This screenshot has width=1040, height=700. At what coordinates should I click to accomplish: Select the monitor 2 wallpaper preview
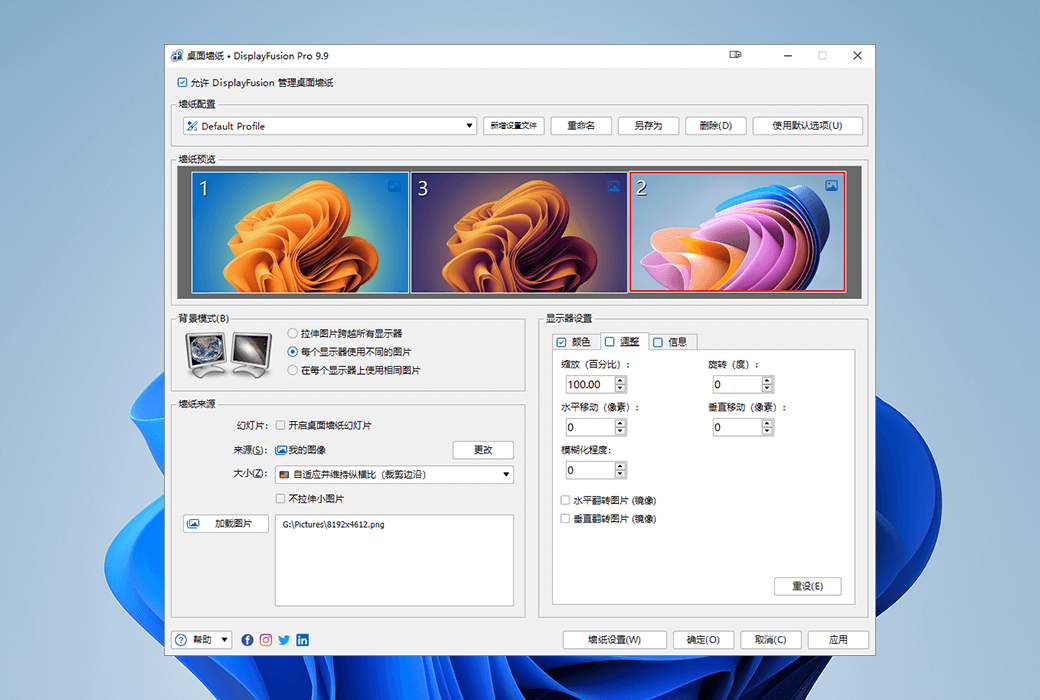[738, 232]
